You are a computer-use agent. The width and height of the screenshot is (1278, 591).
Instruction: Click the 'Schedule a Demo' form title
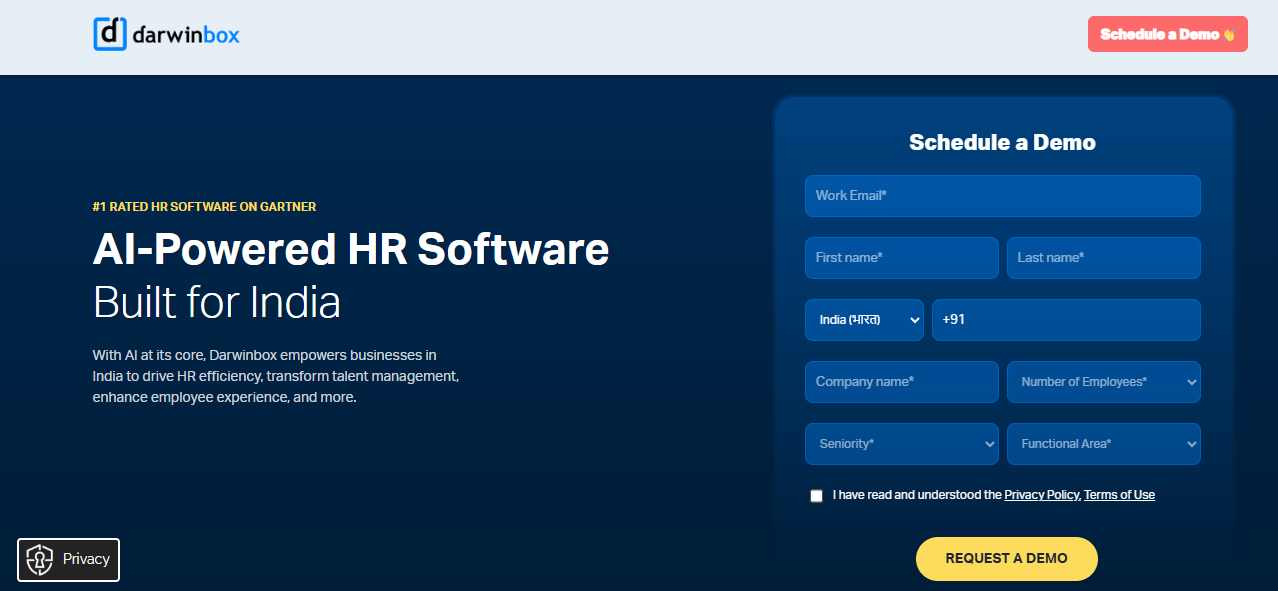click(x=1002, y=142)
